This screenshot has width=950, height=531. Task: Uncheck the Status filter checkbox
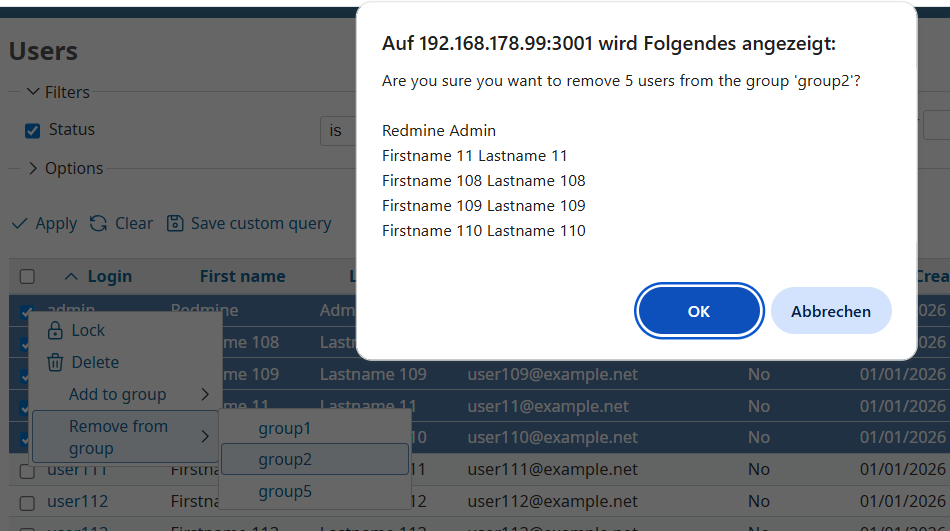[x=32, y=130]
